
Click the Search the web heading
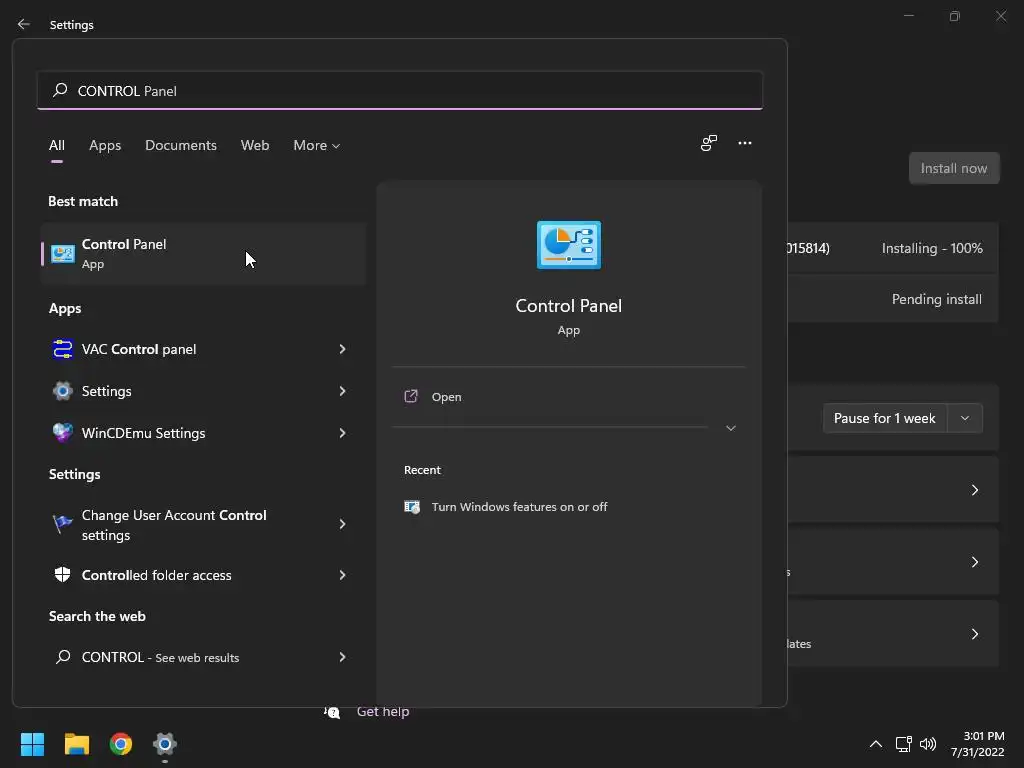[x=97, y=616]
